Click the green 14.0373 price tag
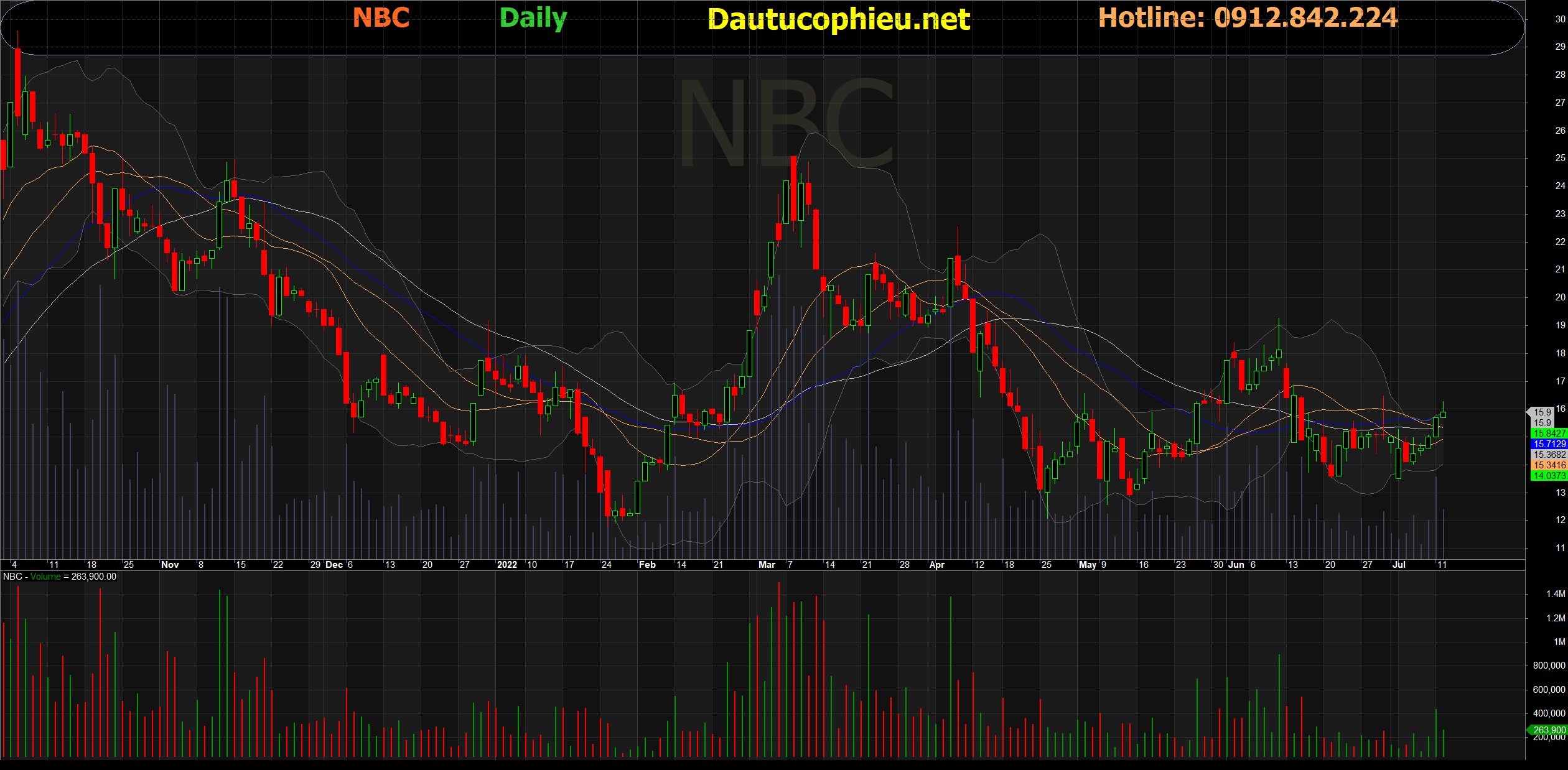The width and height of the screenshot is (1568, 770). (1548, 476)
